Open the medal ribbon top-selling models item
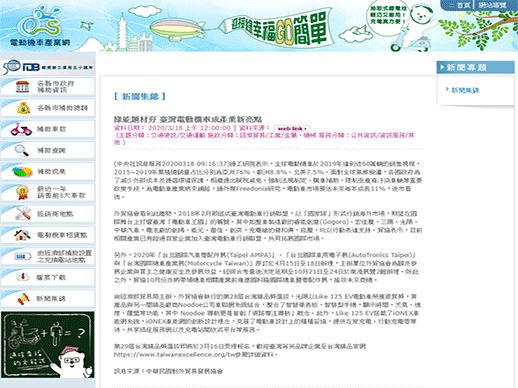 48,193
